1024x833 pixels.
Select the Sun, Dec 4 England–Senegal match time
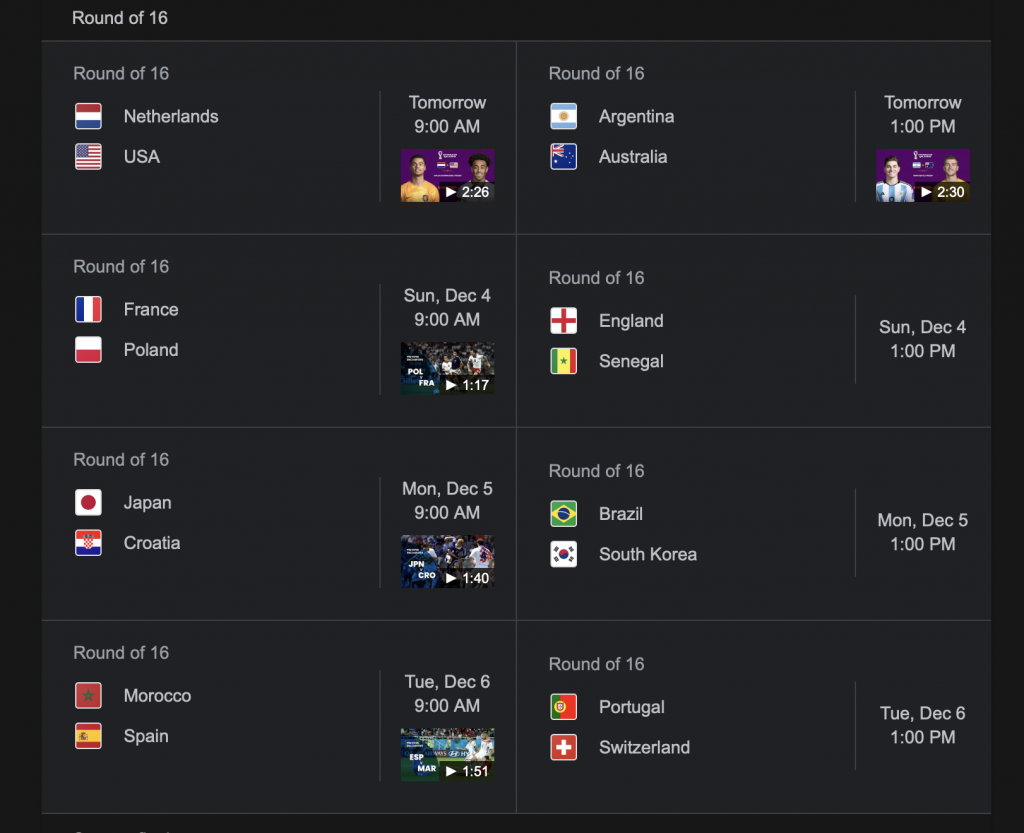[x=922, y=339]
